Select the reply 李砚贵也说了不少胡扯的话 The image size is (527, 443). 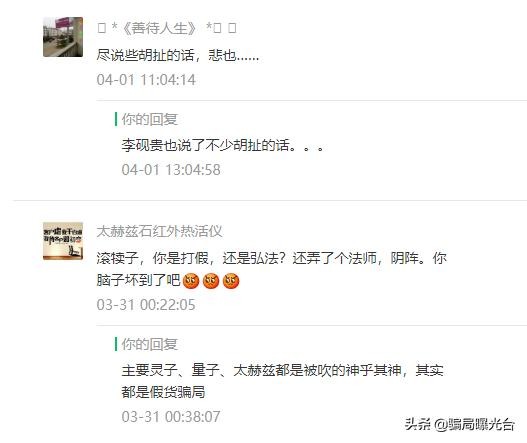222,145
